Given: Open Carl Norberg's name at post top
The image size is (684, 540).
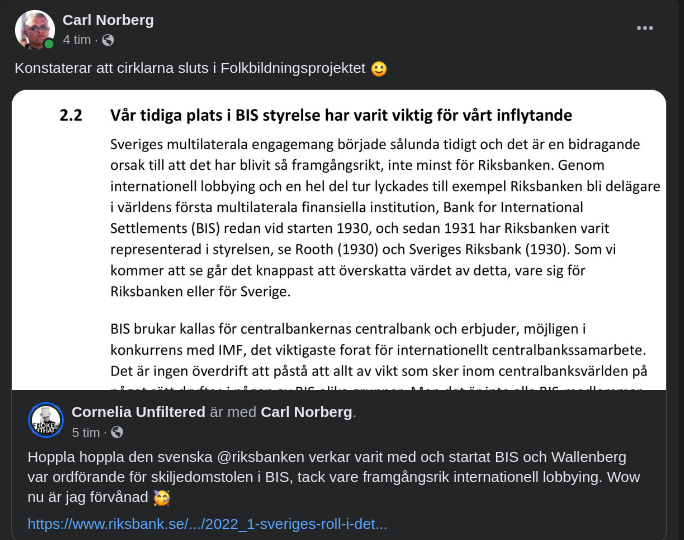Looking at the screenshot, I should click(106, 20).
